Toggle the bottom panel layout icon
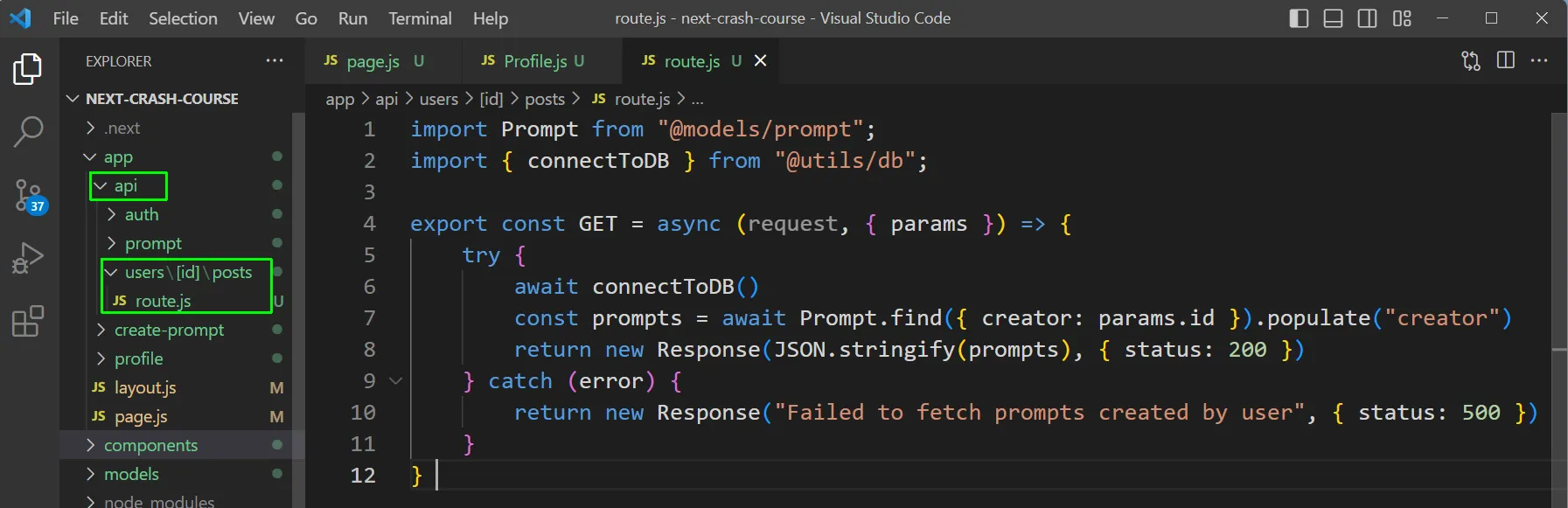Screen dimensions: 1568x508 click(x=1334, y=18)
